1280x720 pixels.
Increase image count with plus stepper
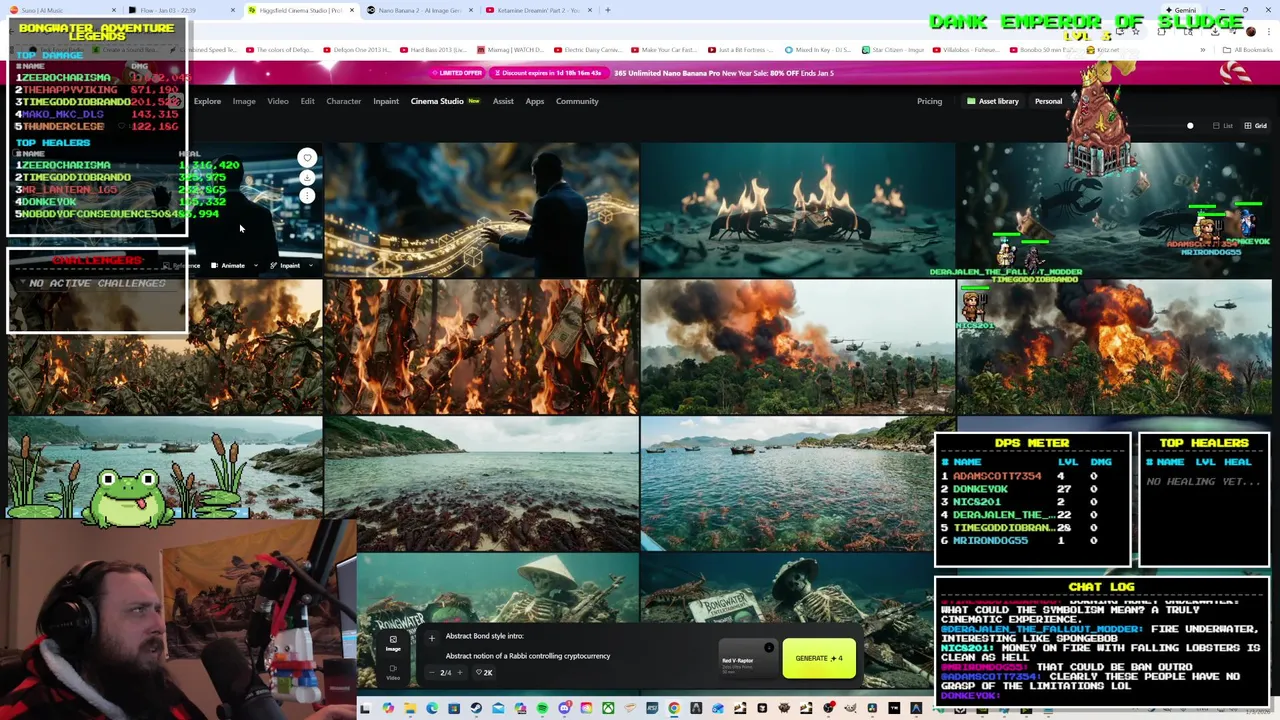coord(459,672)
